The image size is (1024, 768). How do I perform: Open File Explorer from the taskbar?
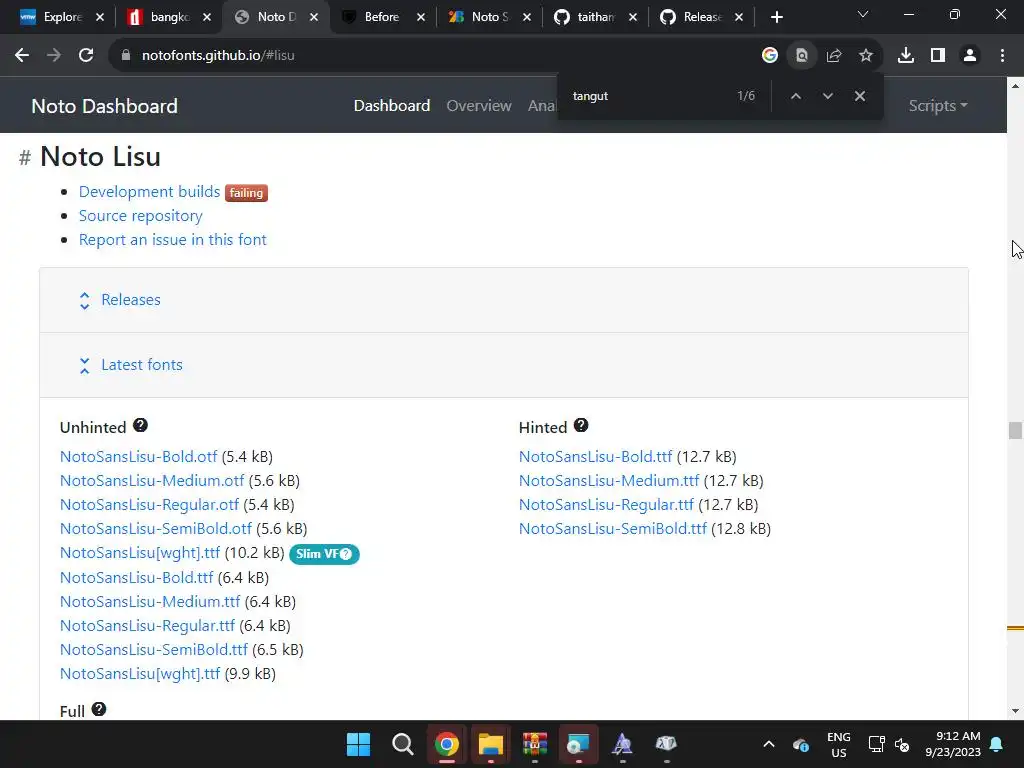[490, 744]
